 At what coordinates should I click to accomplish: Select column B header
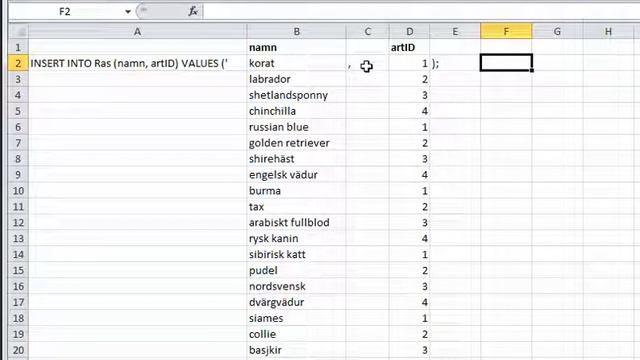point(297,31)
